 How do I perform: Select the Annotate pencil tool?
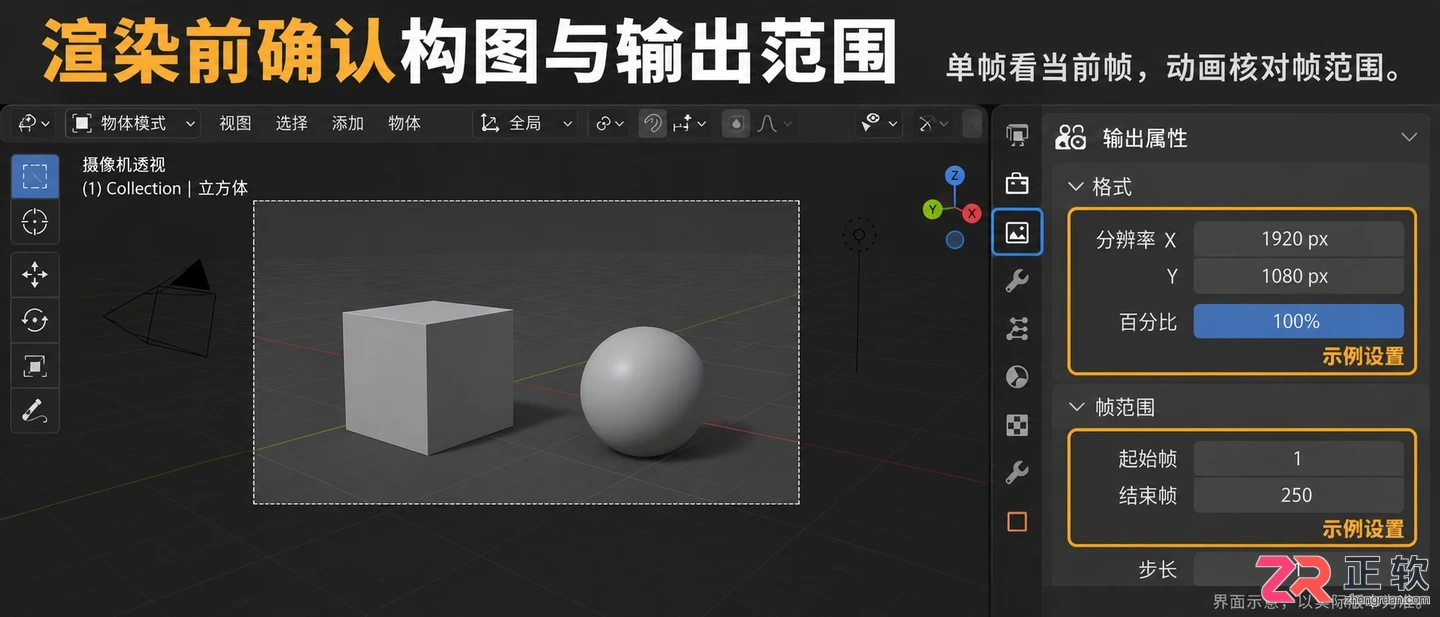pyautogui.click(x=35, y=411)
